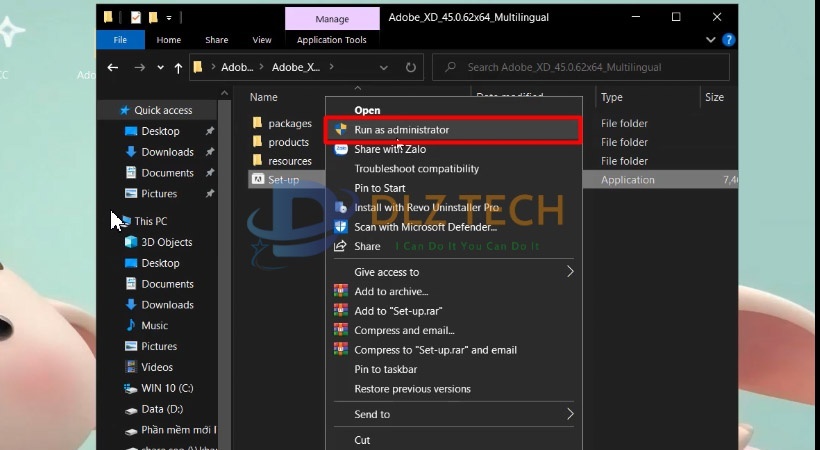The image size is (820, 450).
Task: Choose Cut in the context menu
Action: tap(362, 440)
